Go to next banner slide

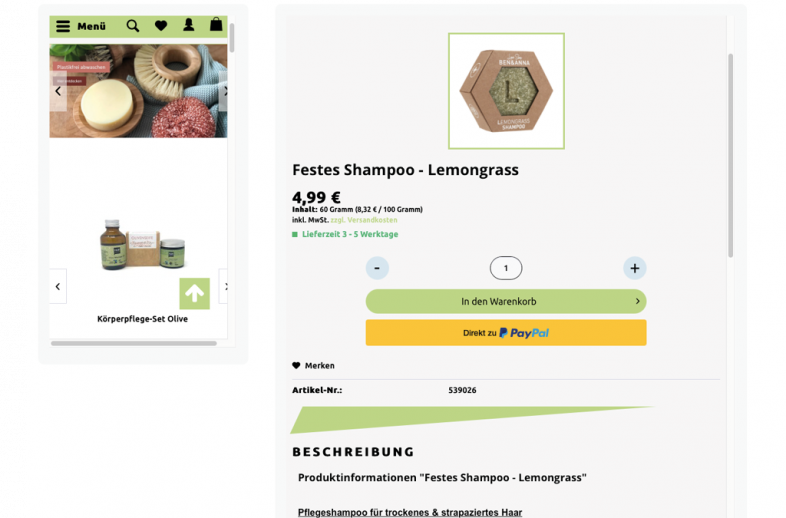point(224,91)
